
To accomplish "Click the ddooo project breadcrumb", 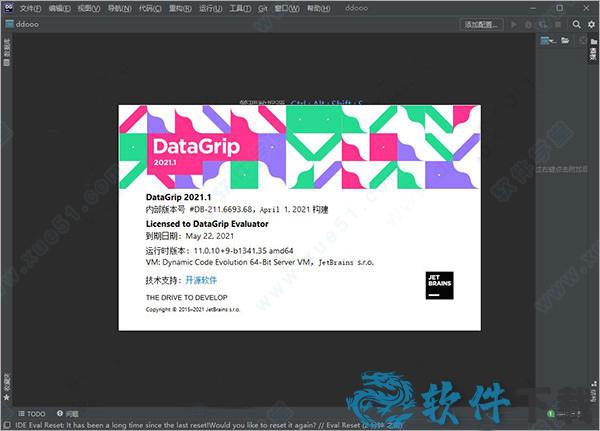I will [23, 24].
